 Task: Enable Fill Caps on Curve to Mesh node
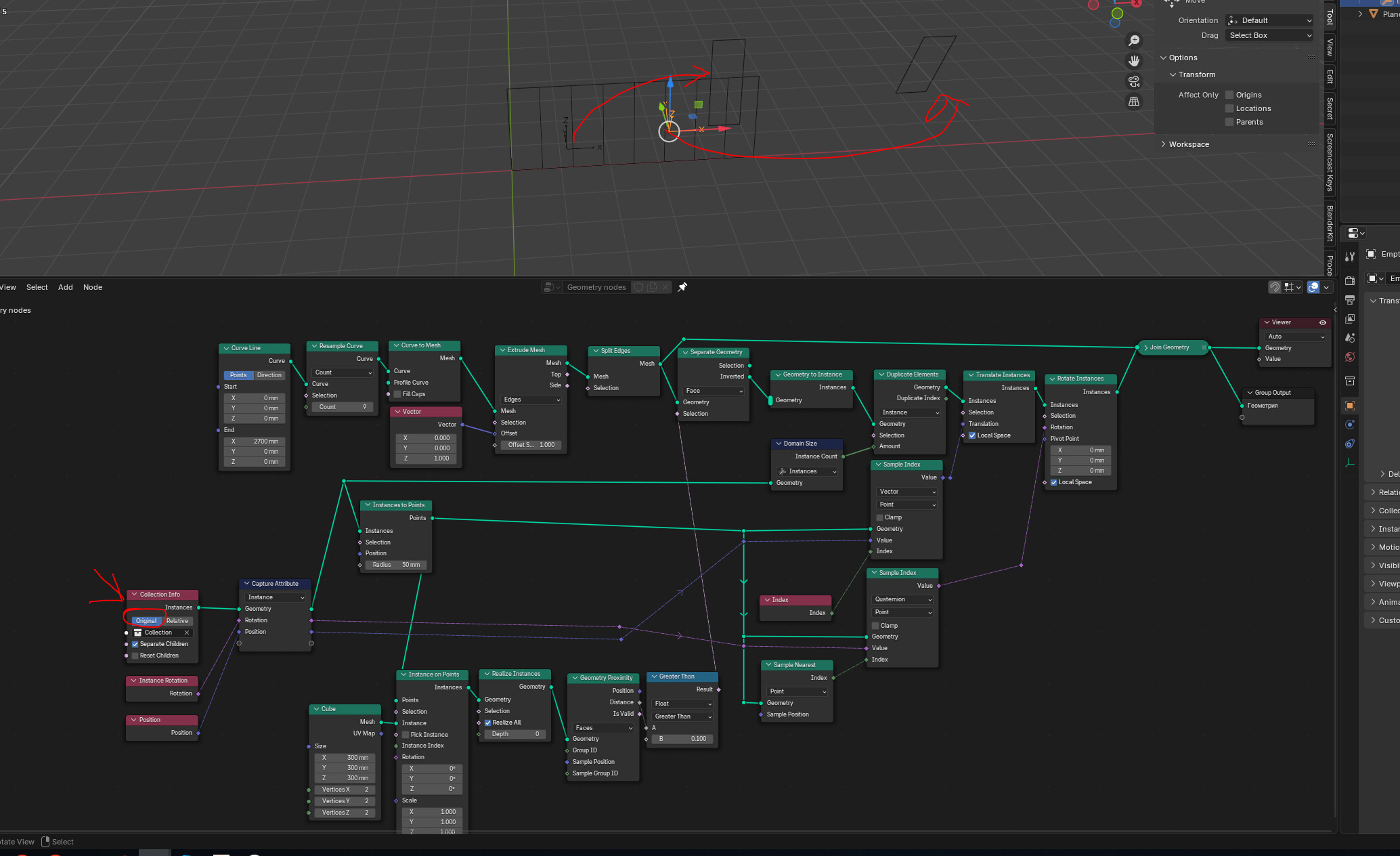[x=398, y=394]
